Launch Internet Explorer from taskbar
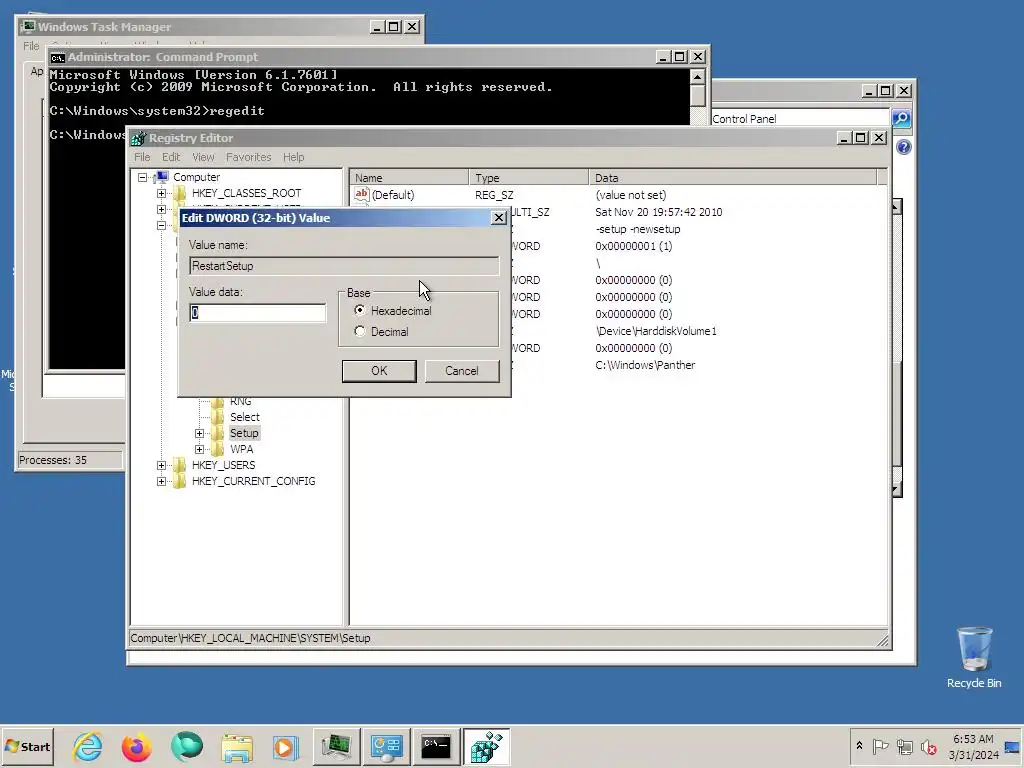The height and width of the screenshot is (768, 1024). [x=88, y=746]
